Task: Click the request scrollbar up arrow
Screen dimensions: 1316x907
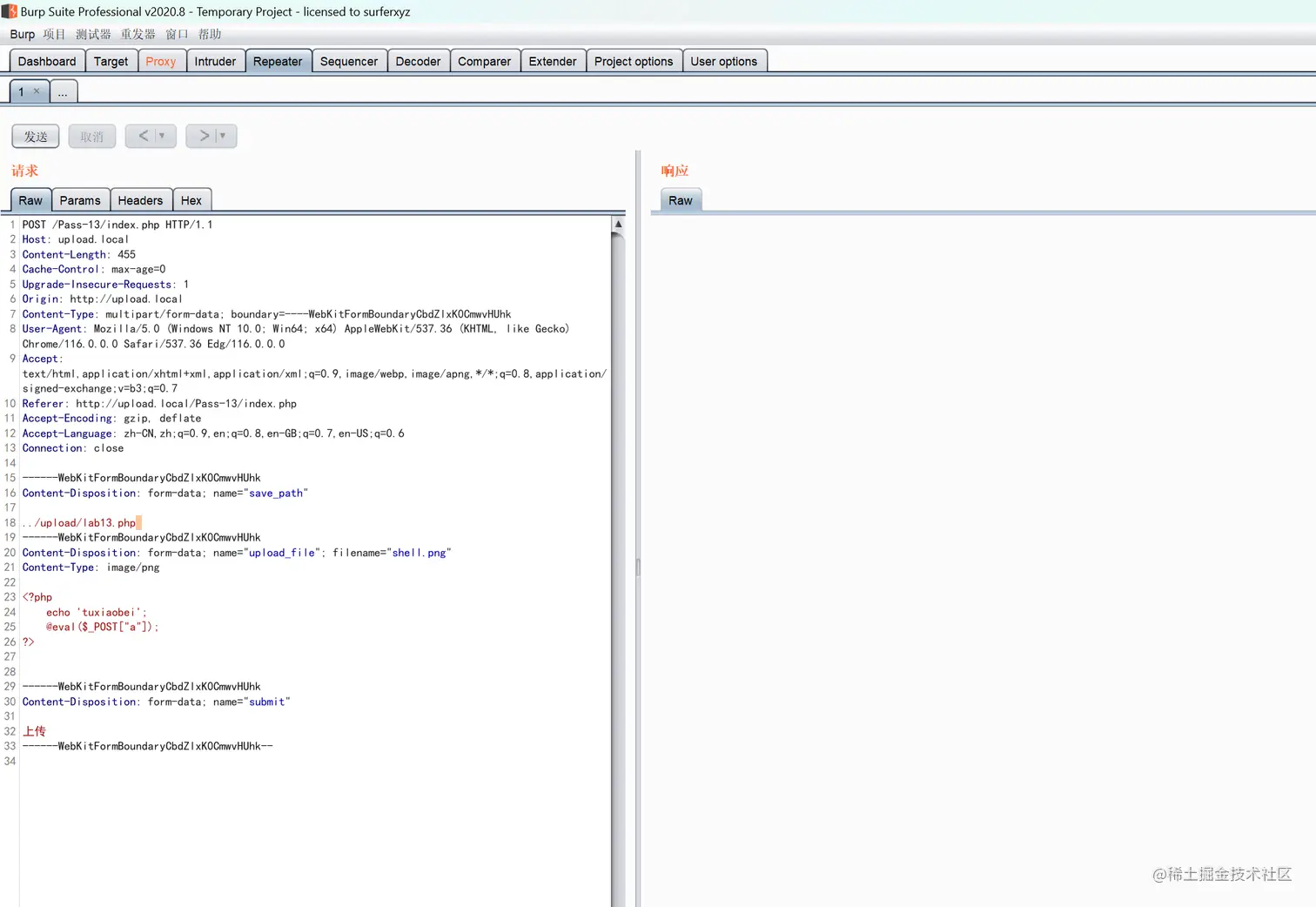Action: tap(618, 224)
